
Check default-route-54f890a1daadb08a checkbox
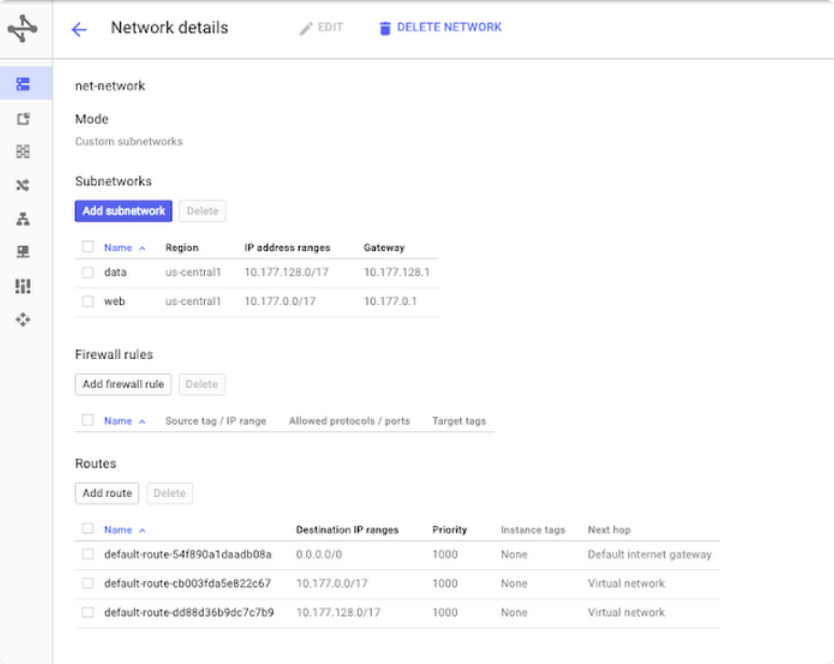(88, 554)
